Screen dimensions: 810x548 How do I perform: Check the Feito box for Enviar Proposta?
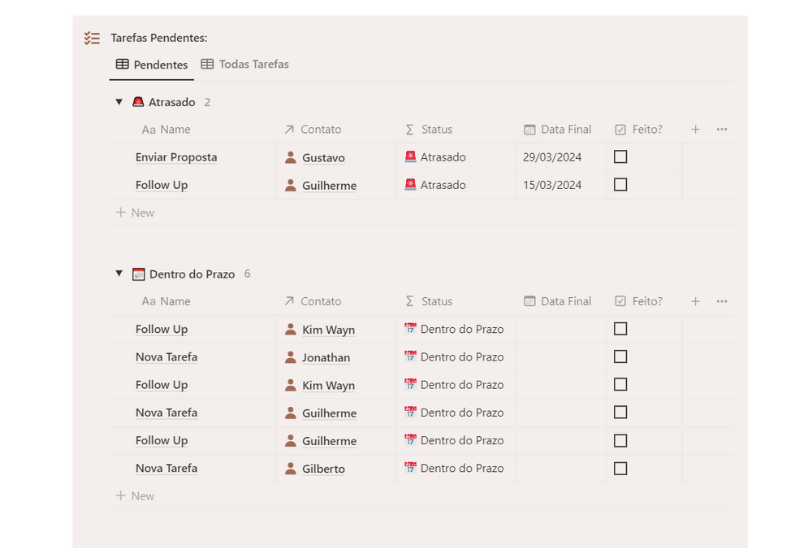(x=620, y=157)
